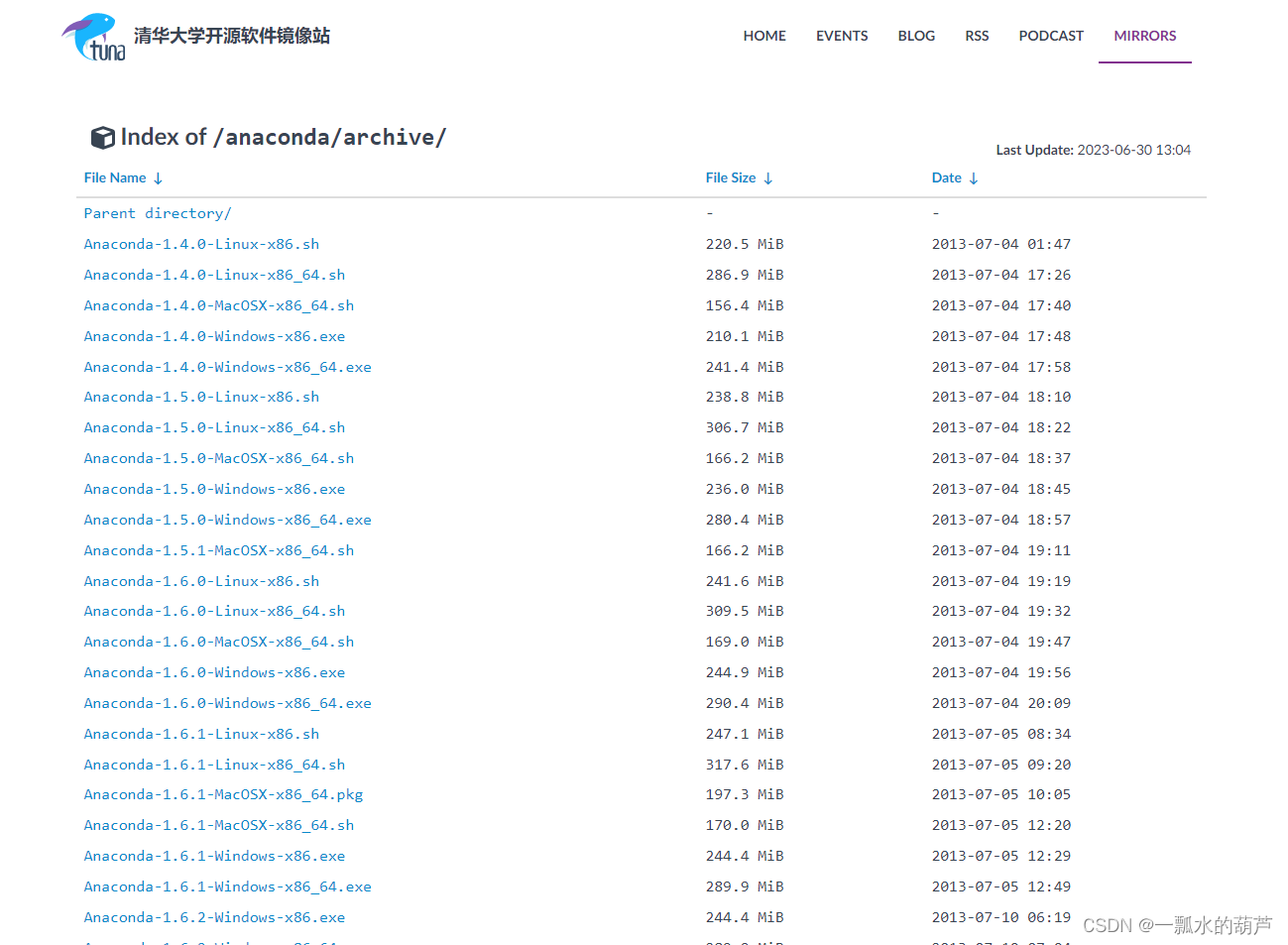Download Anaconda-1.5.0-MacOSX-x86_64.sh
Image resolution: width=1288 pixels, height=945 pixels.
click(x=218, y=458)
